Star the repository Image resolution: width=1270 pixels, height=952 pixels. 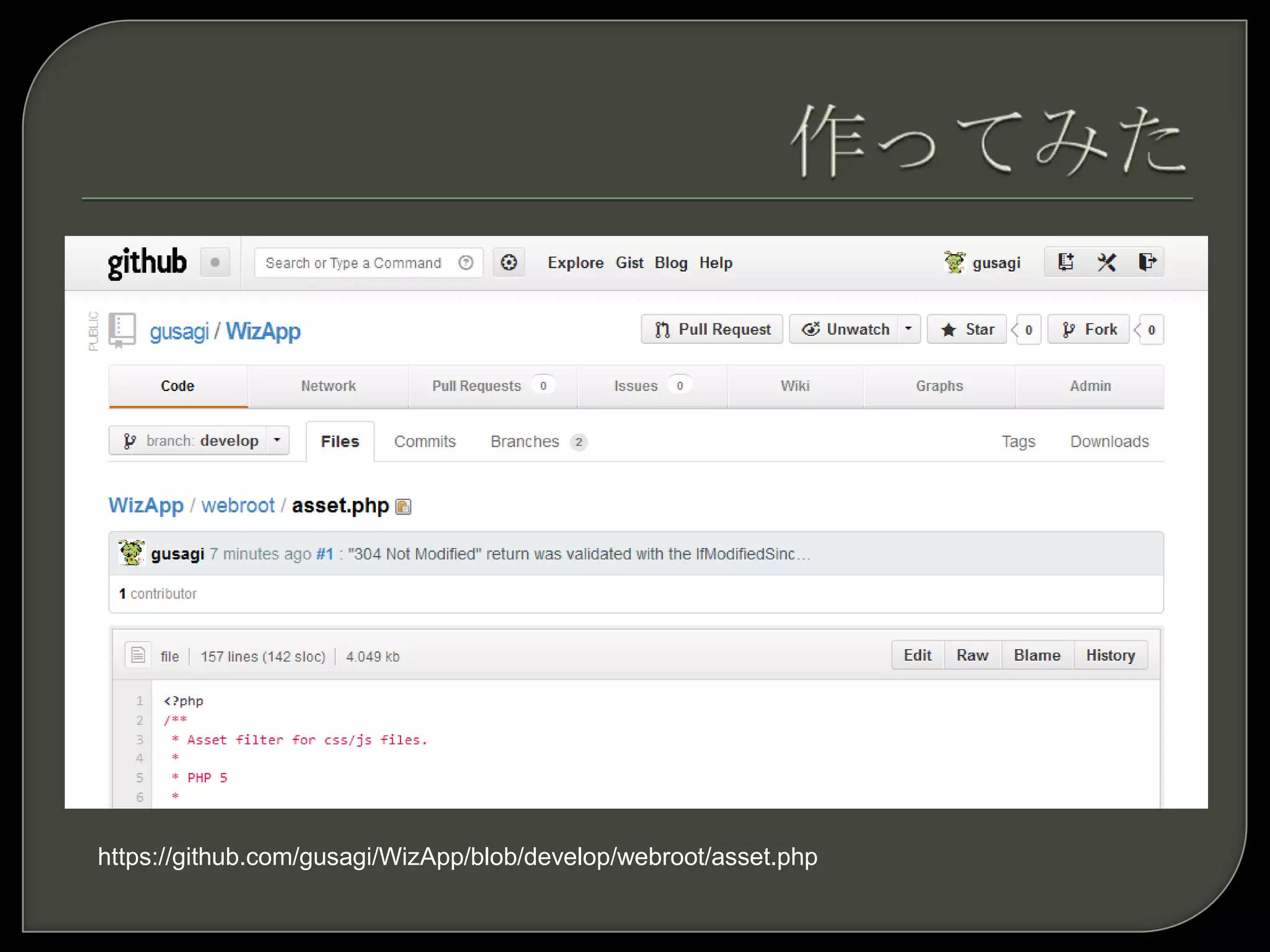(x=967, y=329)
